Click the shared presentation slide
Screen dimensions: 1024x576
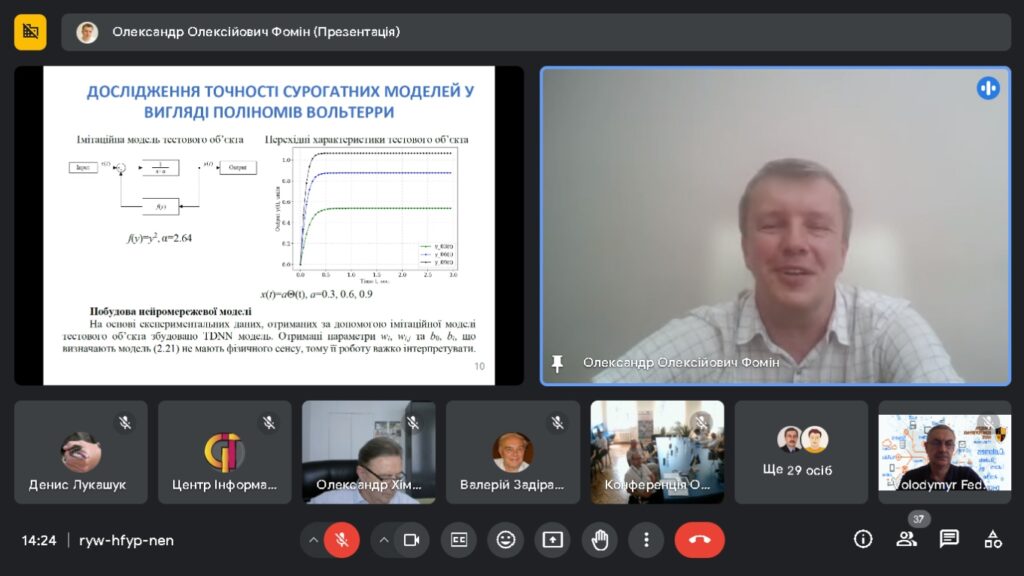click(x=268, y=225)
